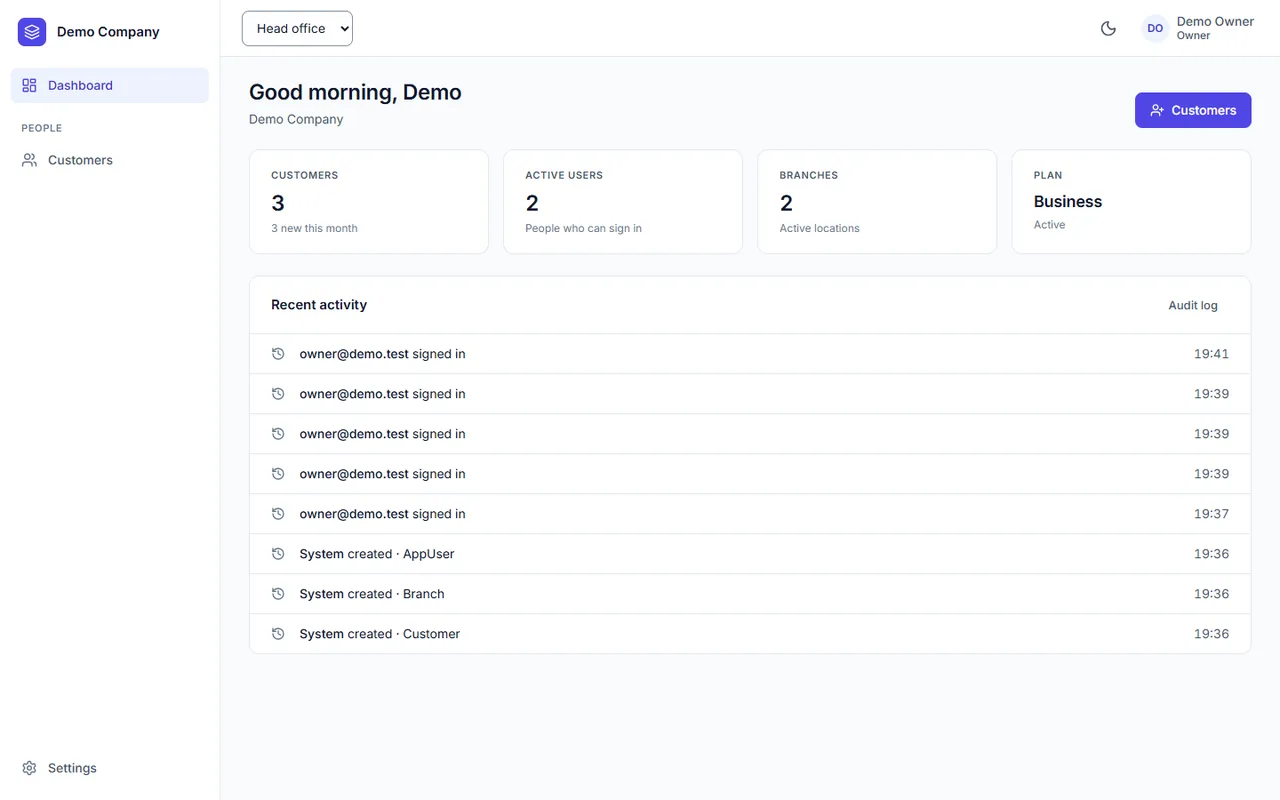
Task: Click the sidebar Customers people icon
Action: (x=29, y=160)
